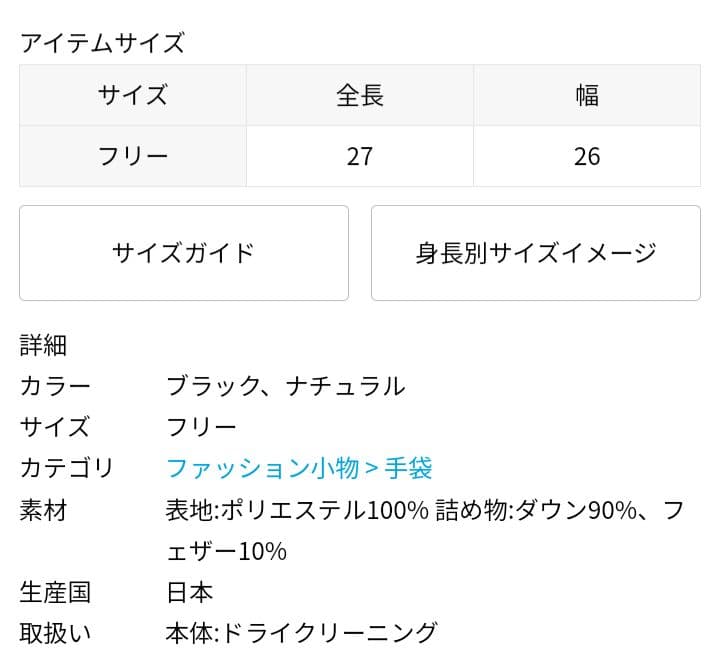Image resolution: width=720 pixels, height=657 pixels.
Task: Tap the 本体:ドライクリーニング care text
Action: pos(301,633)
